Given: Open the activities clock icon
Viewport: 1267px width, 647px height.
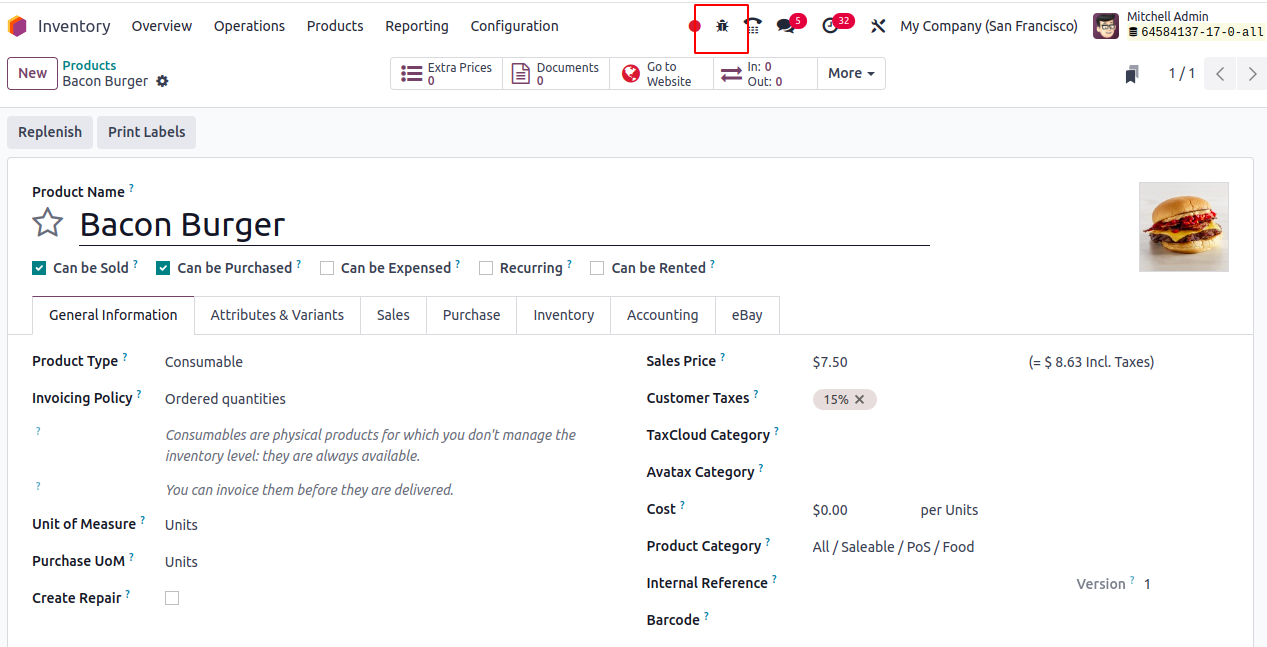Looking at the screenshot, I should [830, 26].
